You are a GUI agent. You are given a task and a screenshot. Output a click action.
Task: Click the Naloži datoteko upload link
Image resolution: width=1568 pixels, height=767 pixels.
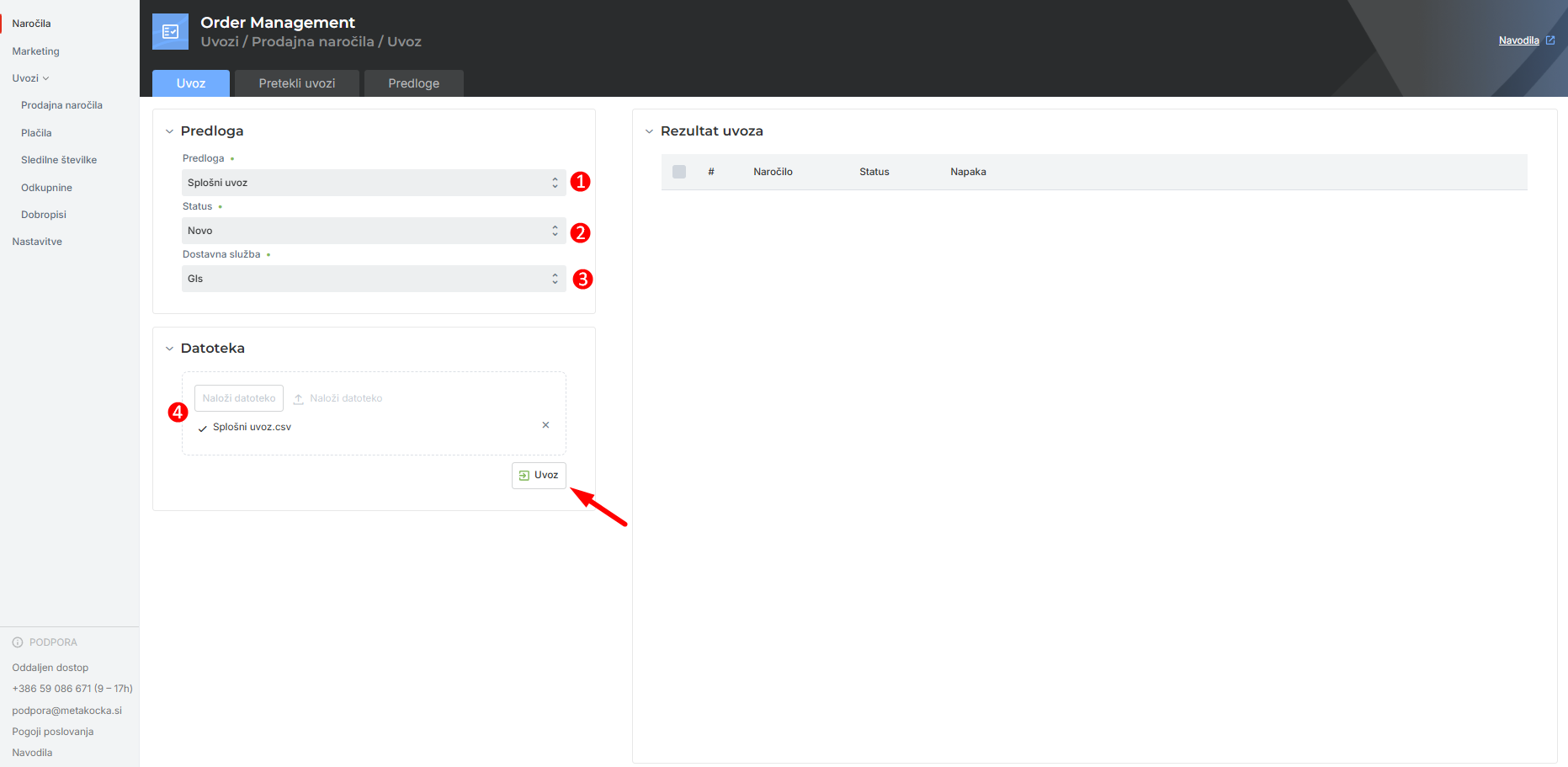(338, 398)
